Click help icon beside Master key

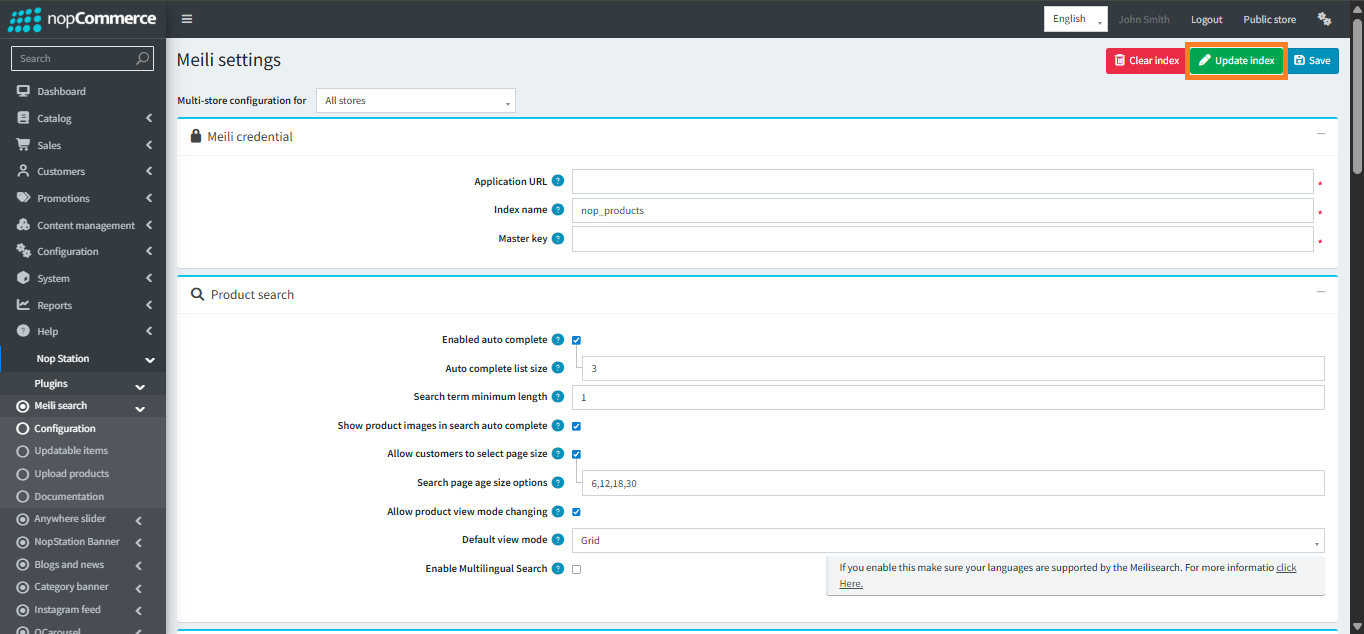(x=558, y=239)
